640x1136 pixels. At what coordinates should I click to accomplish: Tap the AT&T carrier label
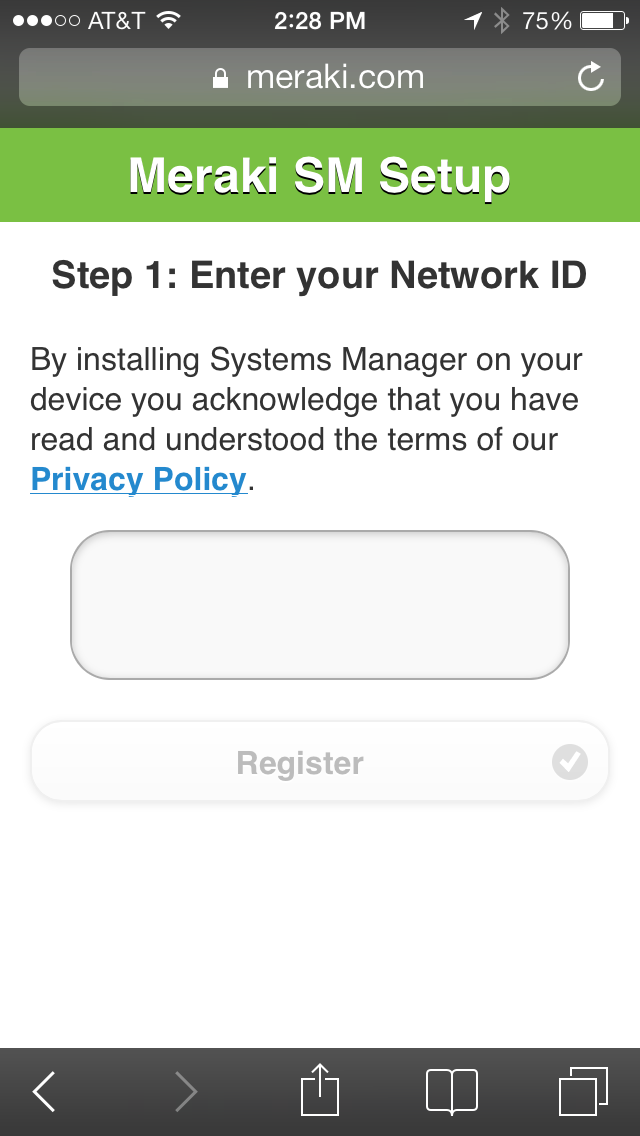point(116,20)
